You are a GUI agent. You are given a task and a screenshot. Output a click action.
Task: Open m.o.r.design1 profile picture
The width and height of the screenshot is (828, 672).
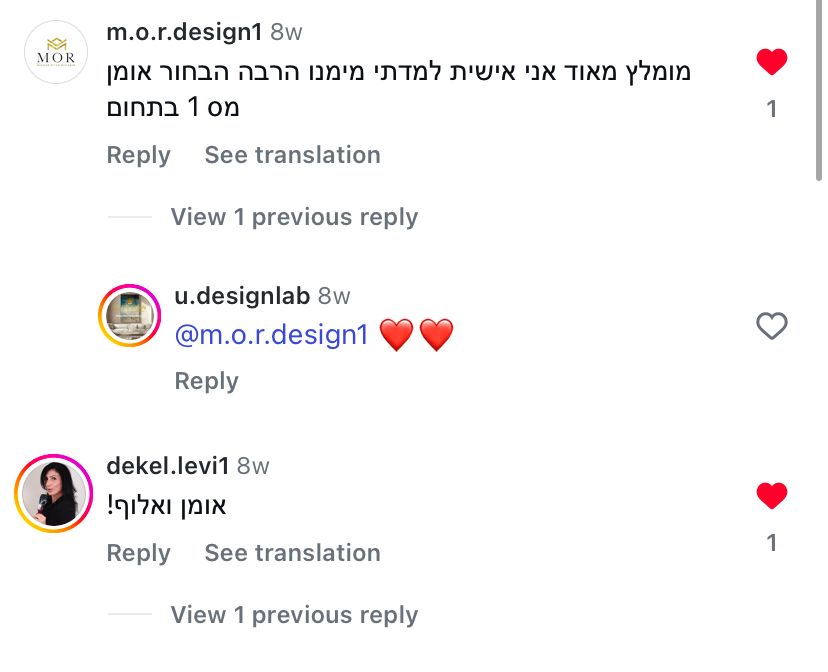coord(56,51)
